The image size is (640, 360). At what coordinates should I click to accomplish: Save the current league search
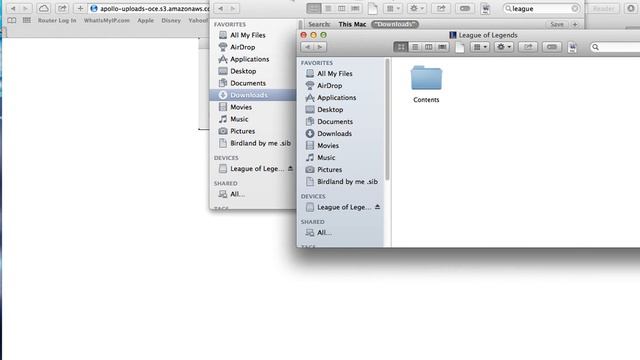(557, 24)
